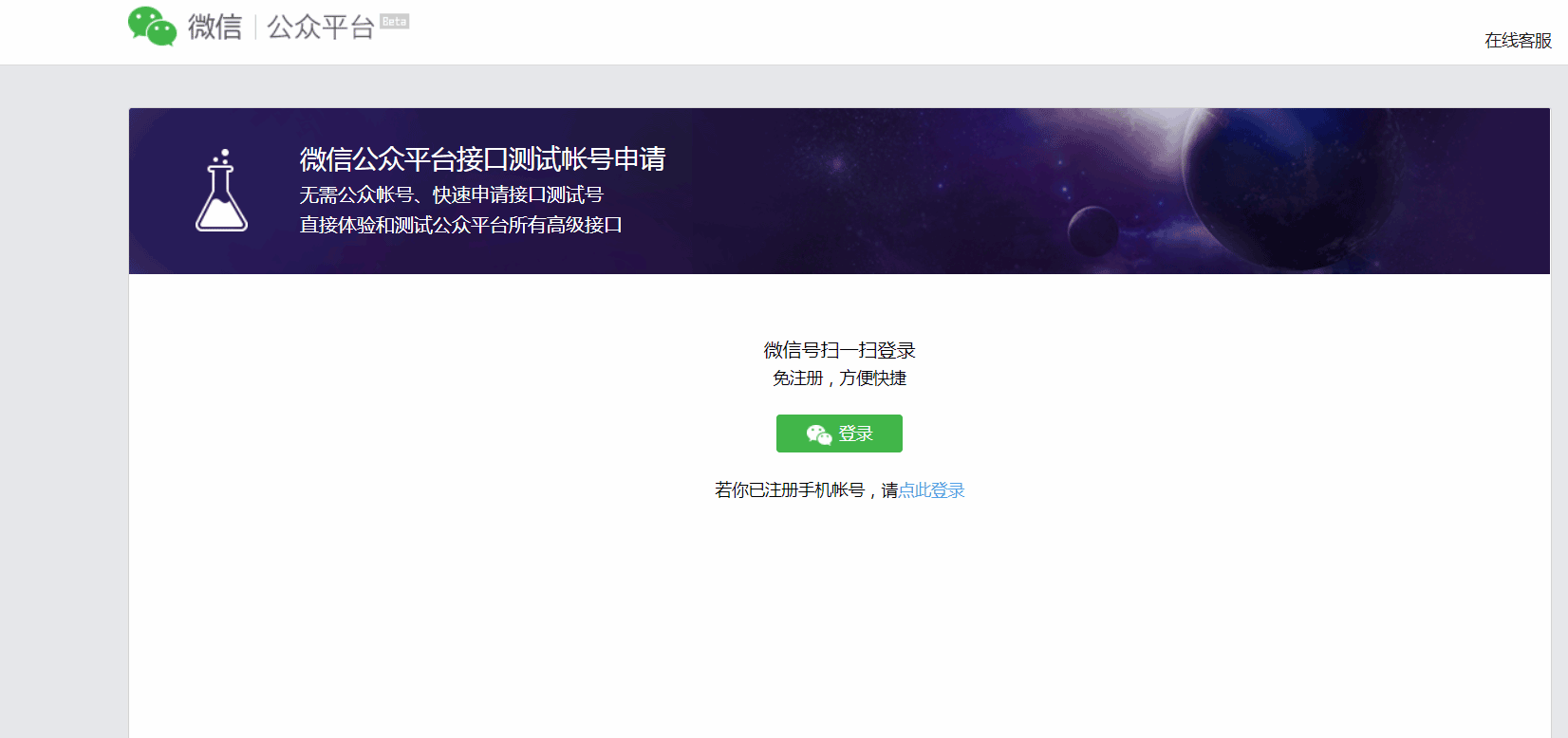Follow the blue 点此登录 link
The height and width of the screenshot is (738, 1568).
[931, 490]
